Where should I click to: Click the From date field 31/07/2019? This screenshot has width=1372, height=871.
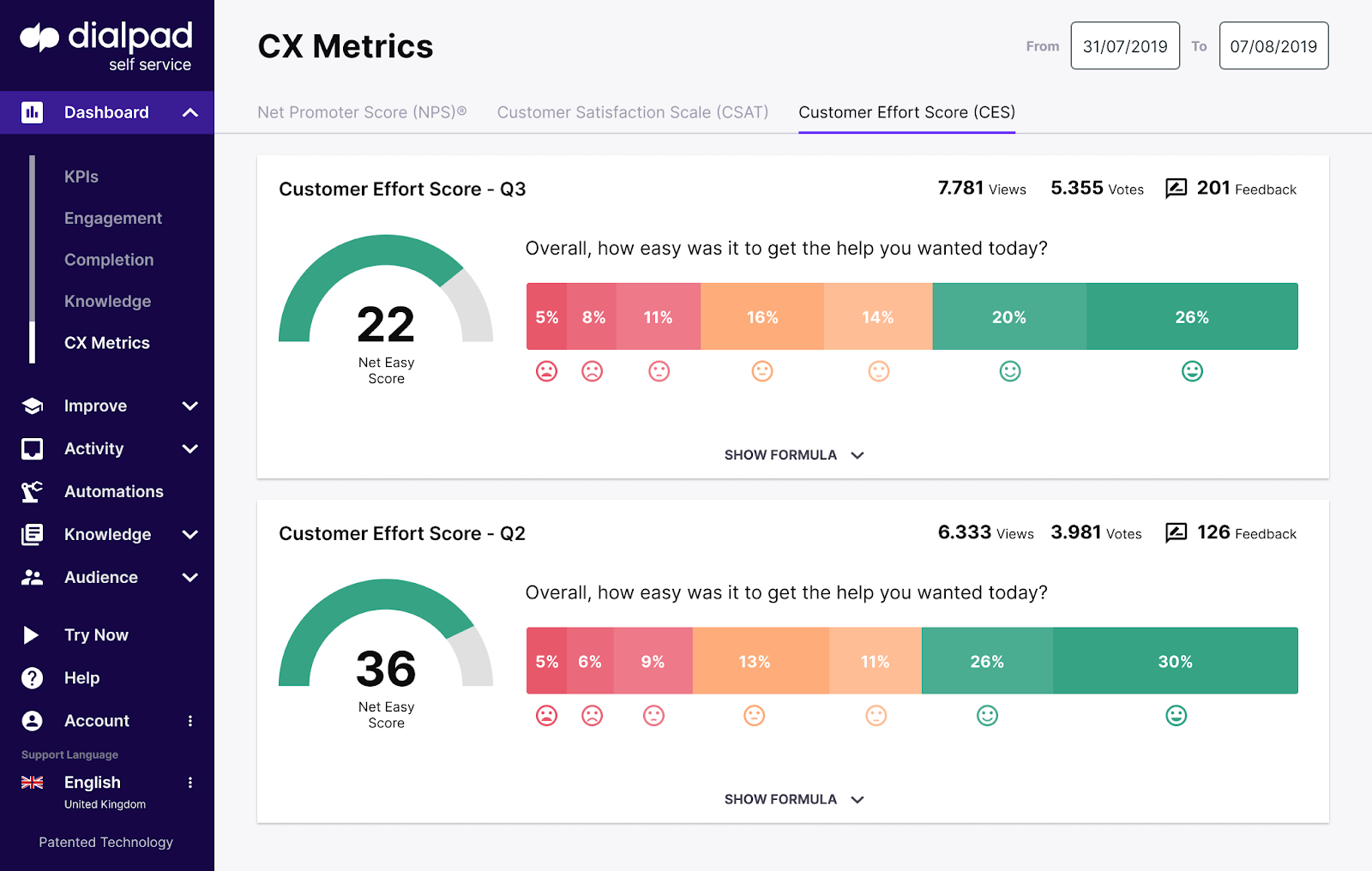click(x=1125, y=46)
